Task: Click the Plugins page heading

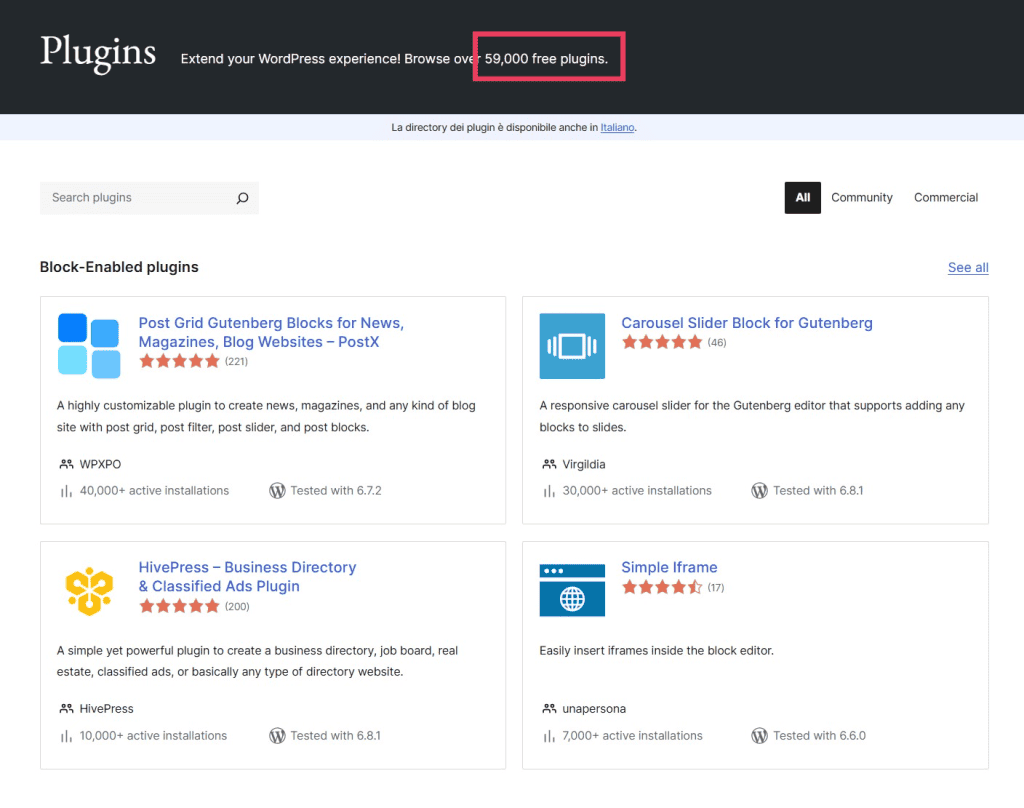Action: pyautogui.click(x=98, y=53)
